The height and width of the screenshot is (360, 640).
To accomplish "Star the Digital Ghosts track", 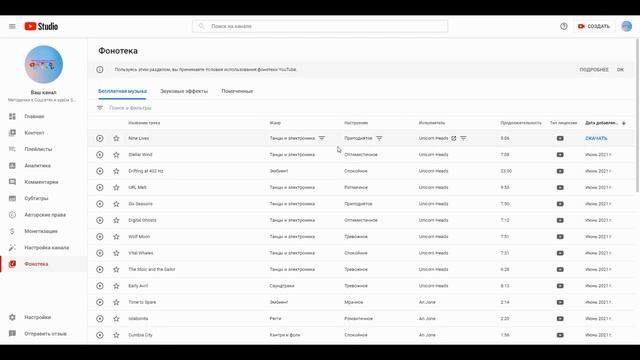I will click(x=116, y=220).
